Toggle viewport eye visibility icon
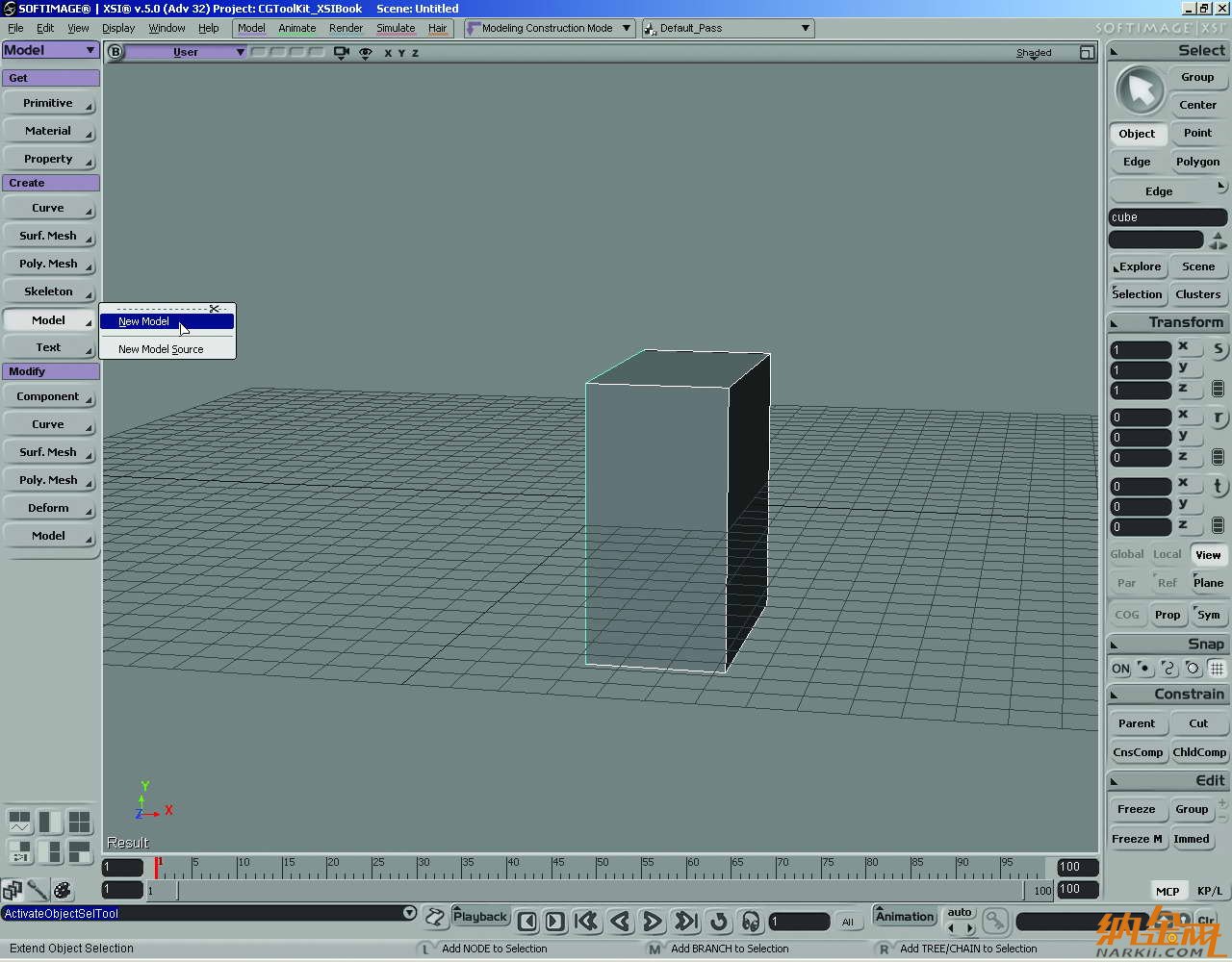 (x=366, y=53)
